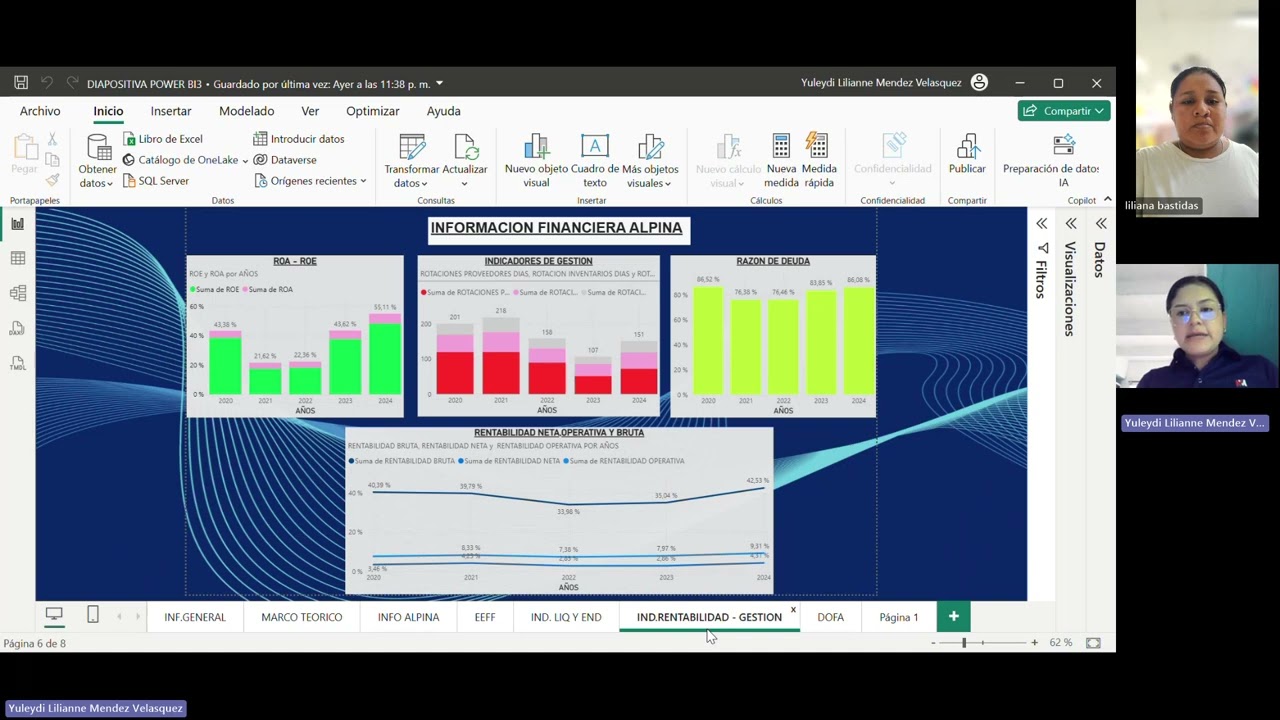Expand the Filtros pane

point(1042,224)
